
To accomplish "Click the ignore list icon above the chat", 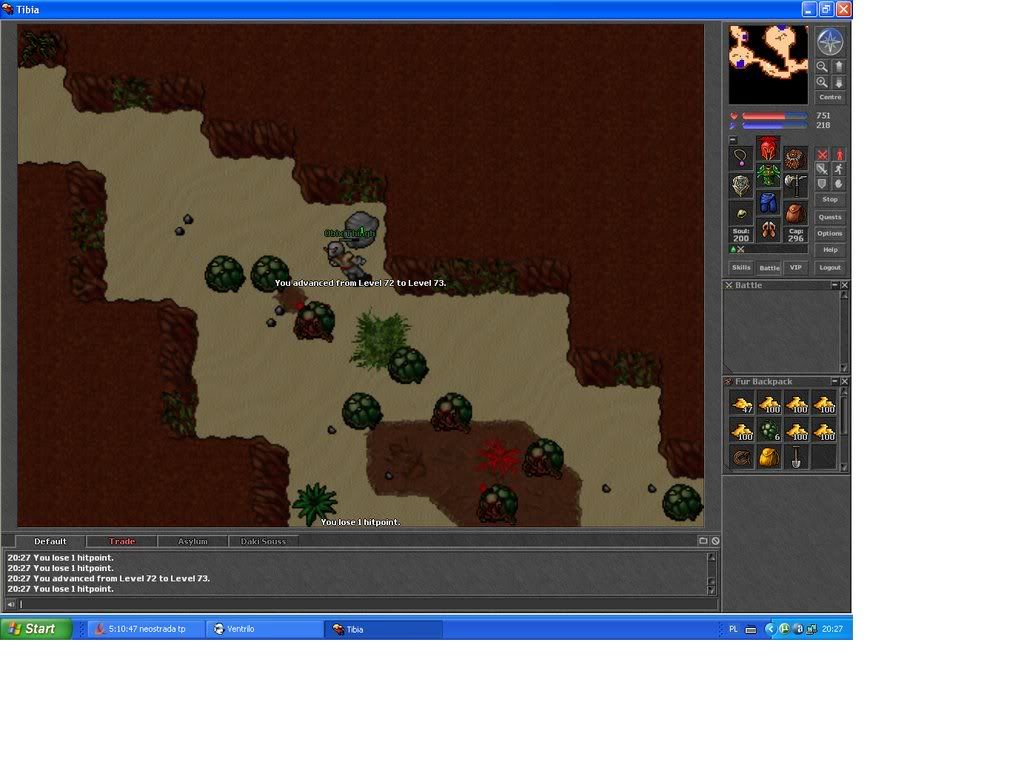I will [716, 541].
